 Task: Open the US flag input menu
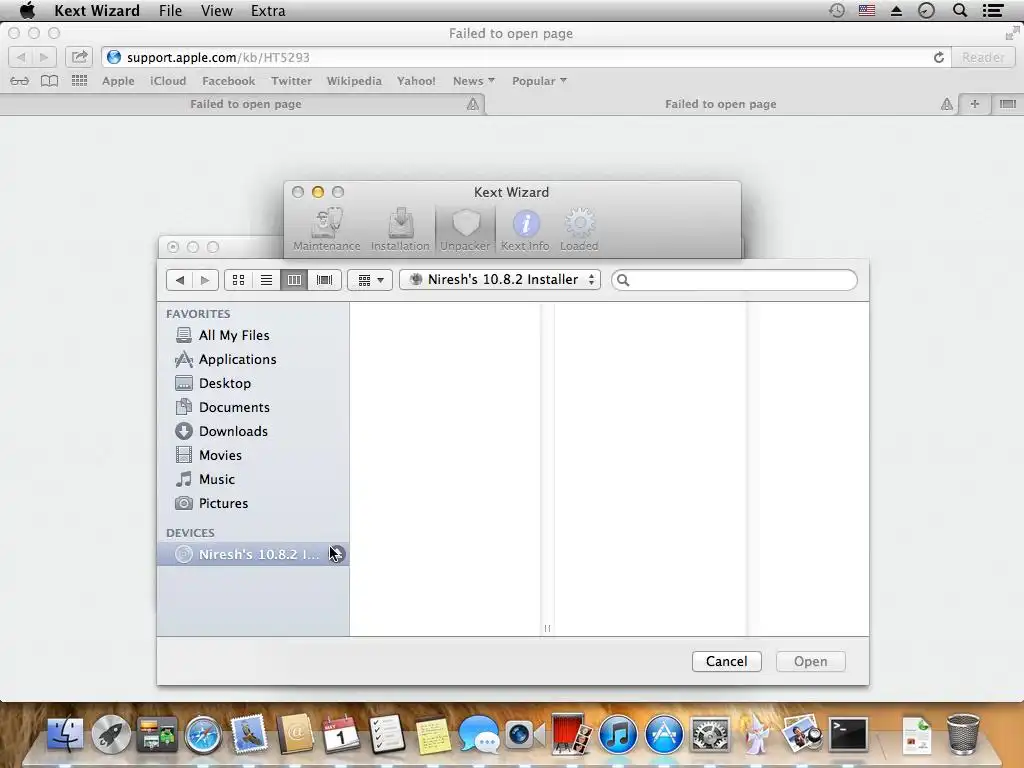[x=867, y=10]
